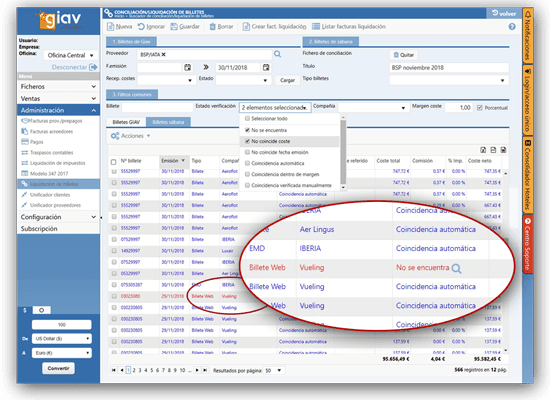
Task: Click the dropdown list scrollbar
Action: [x=343, y=152]
